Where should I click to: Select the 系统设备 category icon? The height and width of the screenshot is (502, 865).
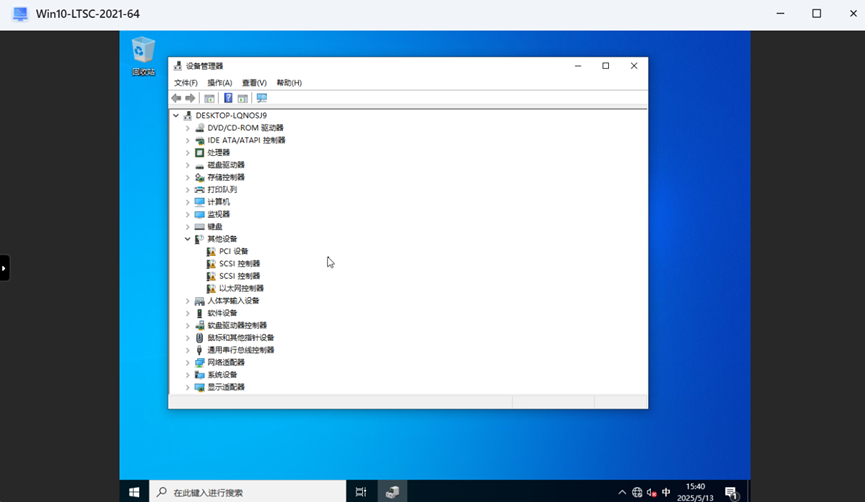[x=200, y=375]
